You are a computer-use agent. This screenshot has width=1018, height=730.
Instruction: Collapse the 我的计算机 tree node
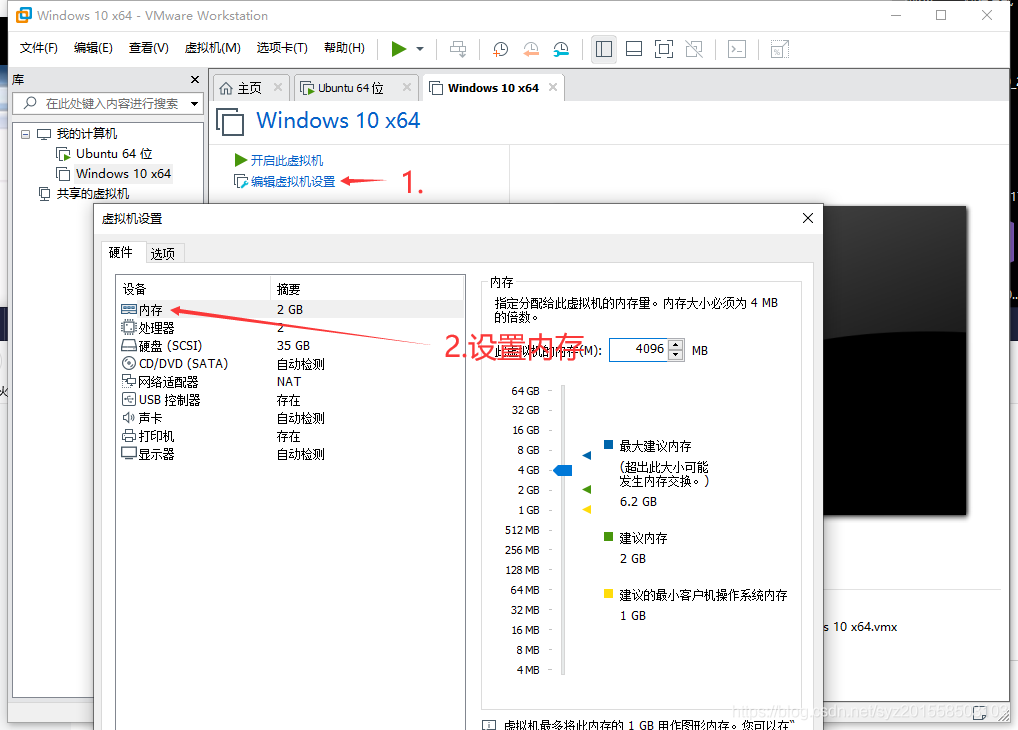coord(25,134)
